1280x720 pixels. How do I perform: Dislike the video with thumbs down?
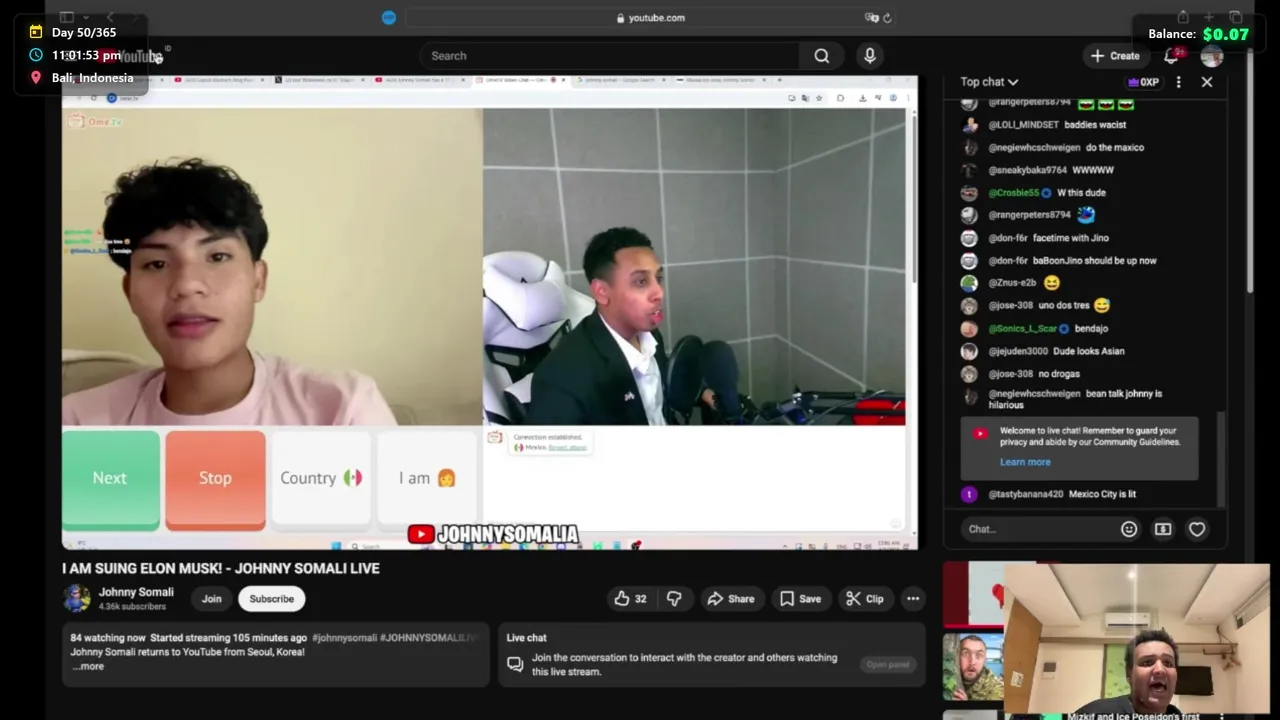pyautogui.click(x=674, y=599)
